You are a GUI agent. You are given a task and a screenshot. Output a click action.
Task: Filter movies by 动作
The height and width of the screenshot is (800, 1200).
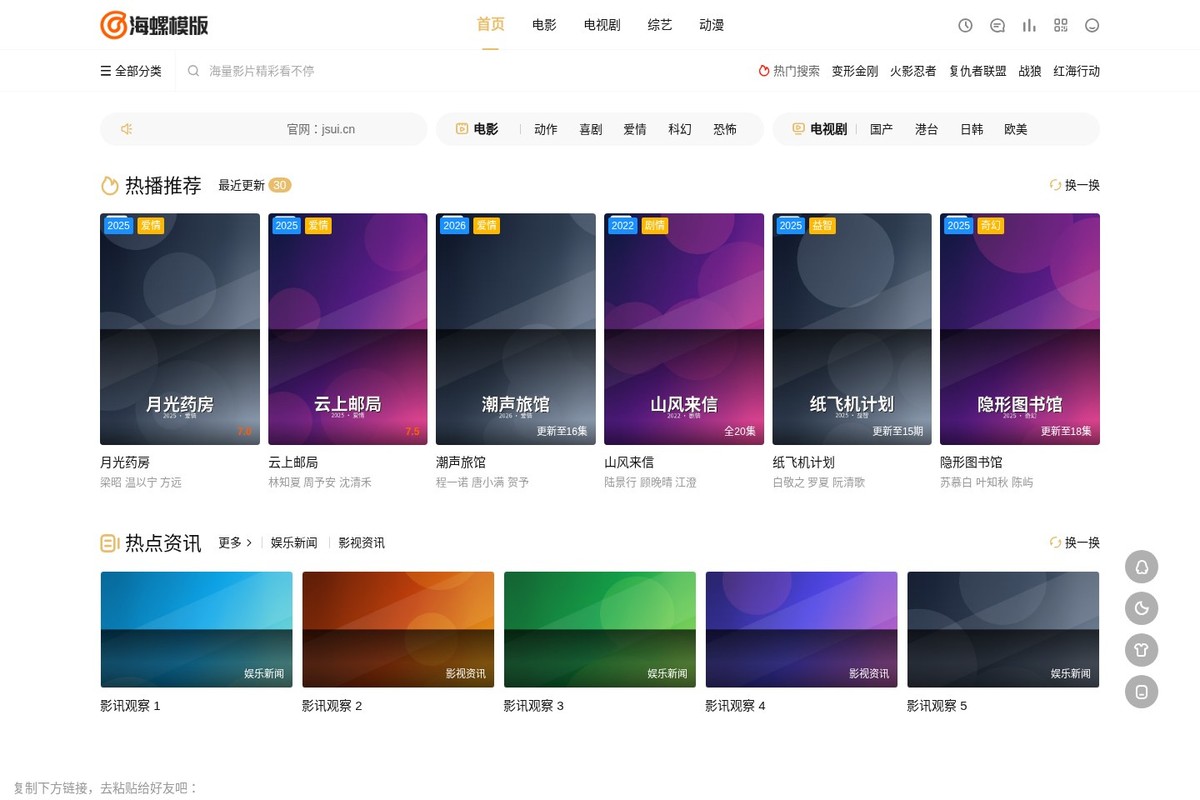pos(546,129)
